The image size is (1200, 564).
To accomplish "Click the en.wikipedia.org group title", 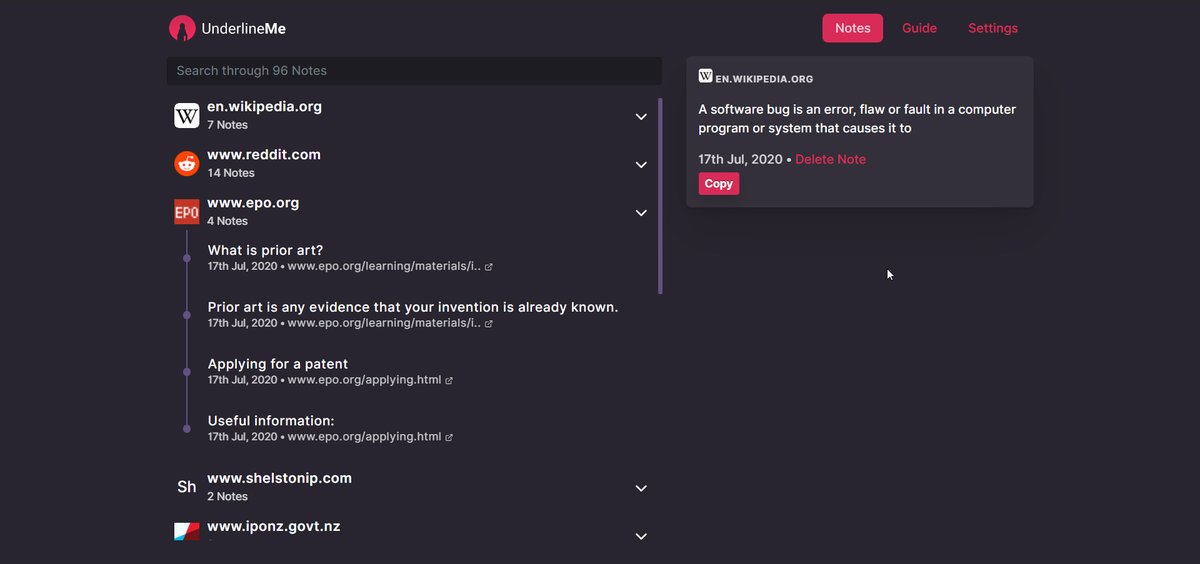I will pos(264,106).
